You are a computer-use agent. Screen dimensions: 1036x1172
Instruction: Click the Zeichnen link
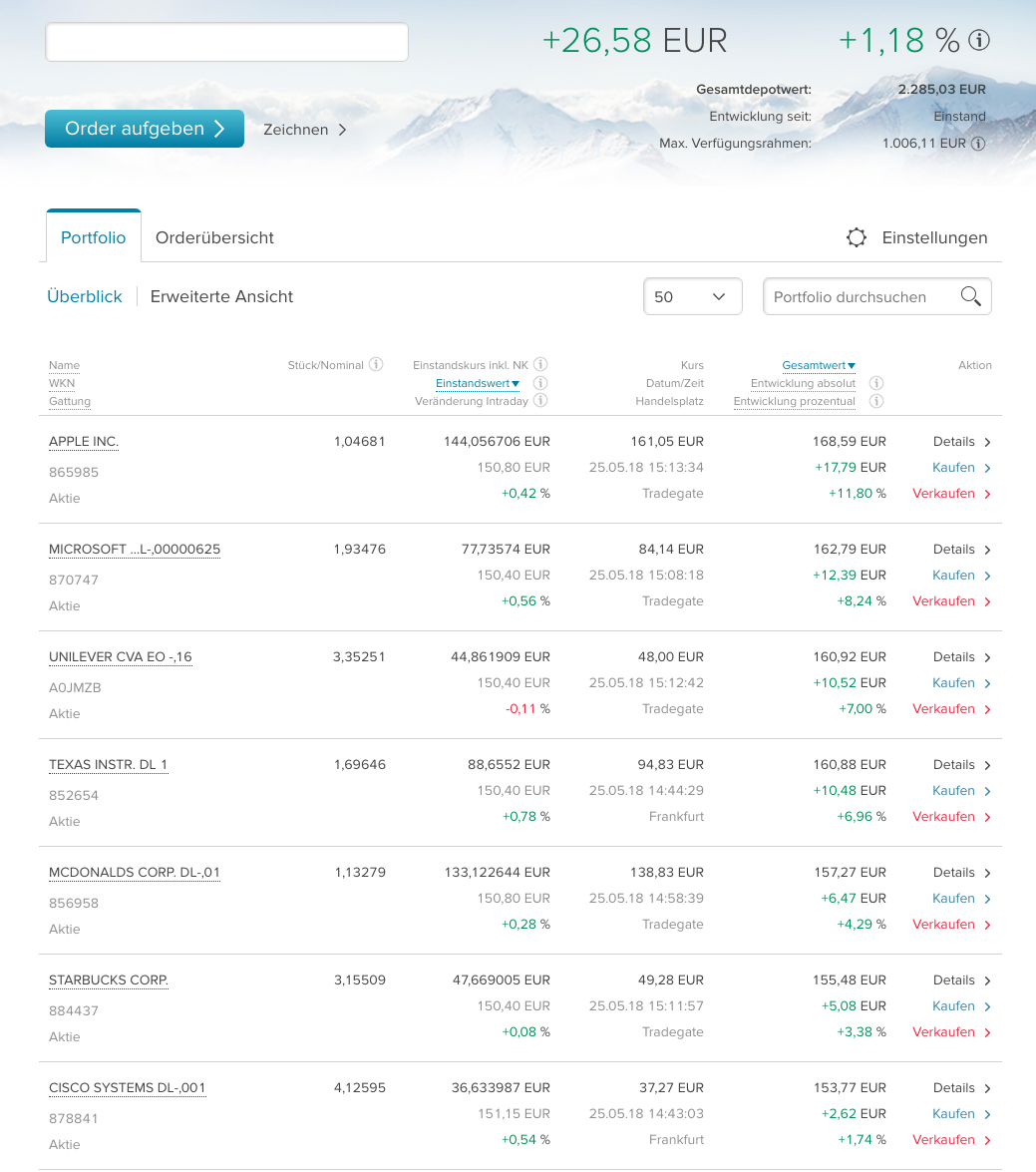pos(296,130)
